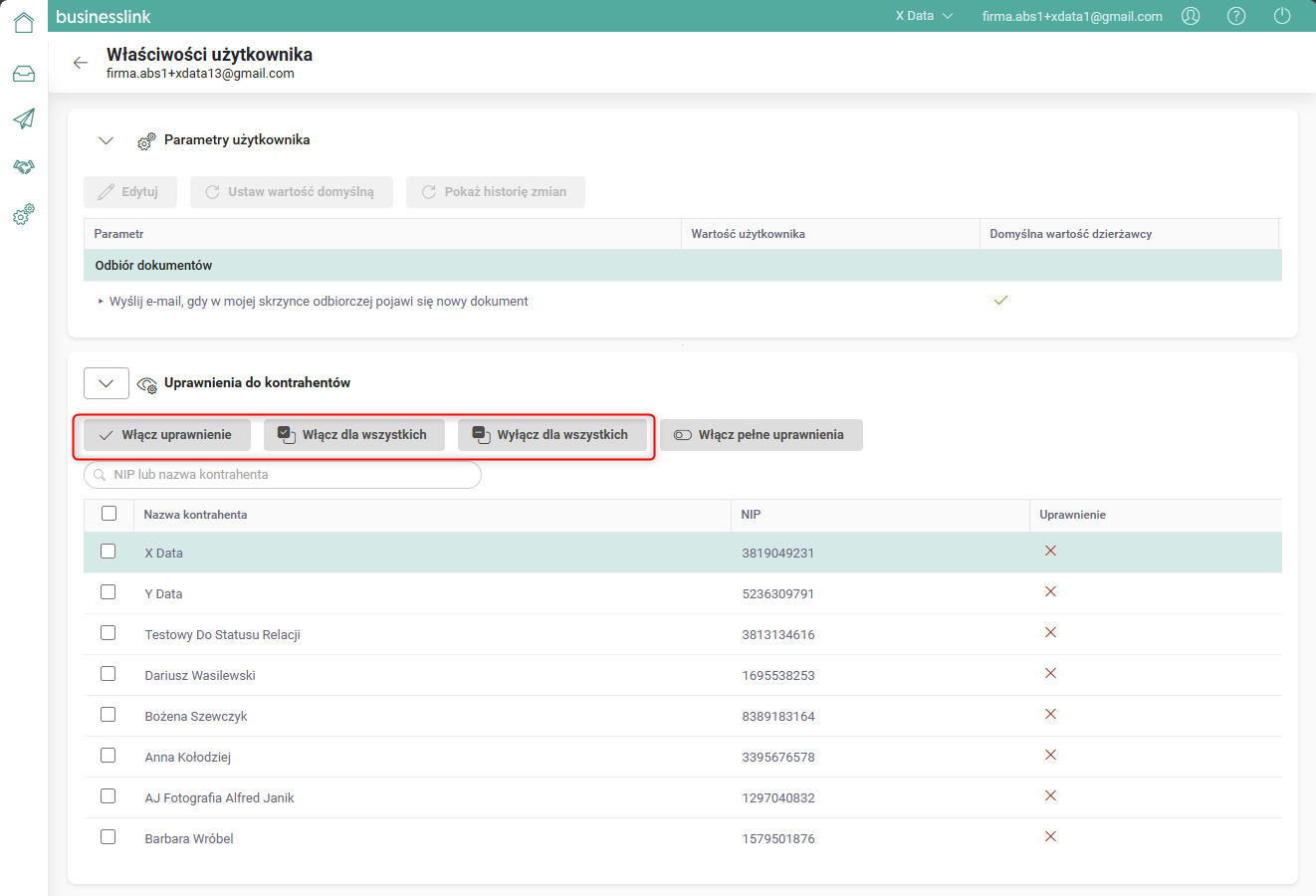The image size is (1316, 896).
Task: Click NIP value 3813134616
Action: pyautogui.click(x=778, y=635)
